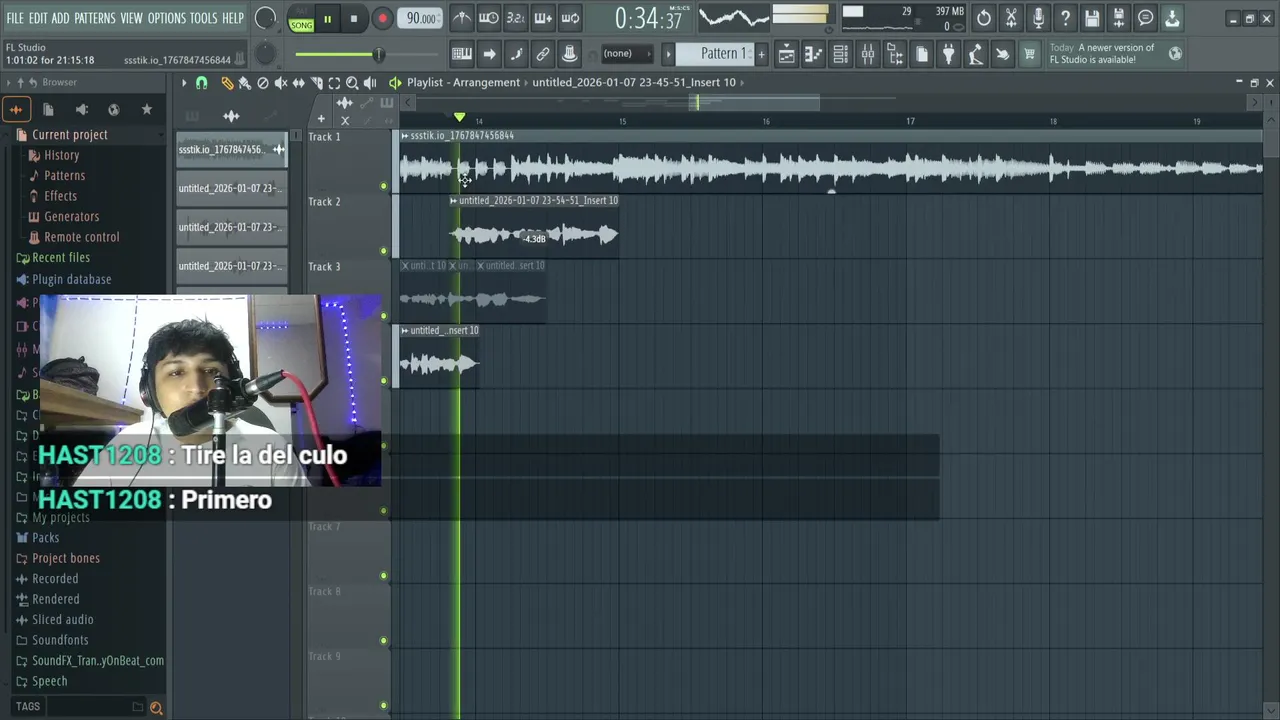Select the Paint brush tool in Playlist
This screenshot has height=720, width=1280.
(245, 83)
